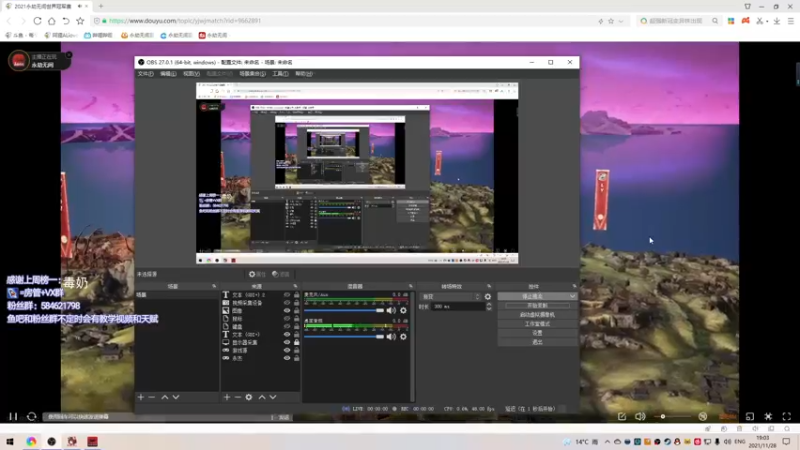This screenshot has height=450, width=800.
Task: Toggle visibility of 图像 source
Action: pyautogui.click(x=287, y=310)
